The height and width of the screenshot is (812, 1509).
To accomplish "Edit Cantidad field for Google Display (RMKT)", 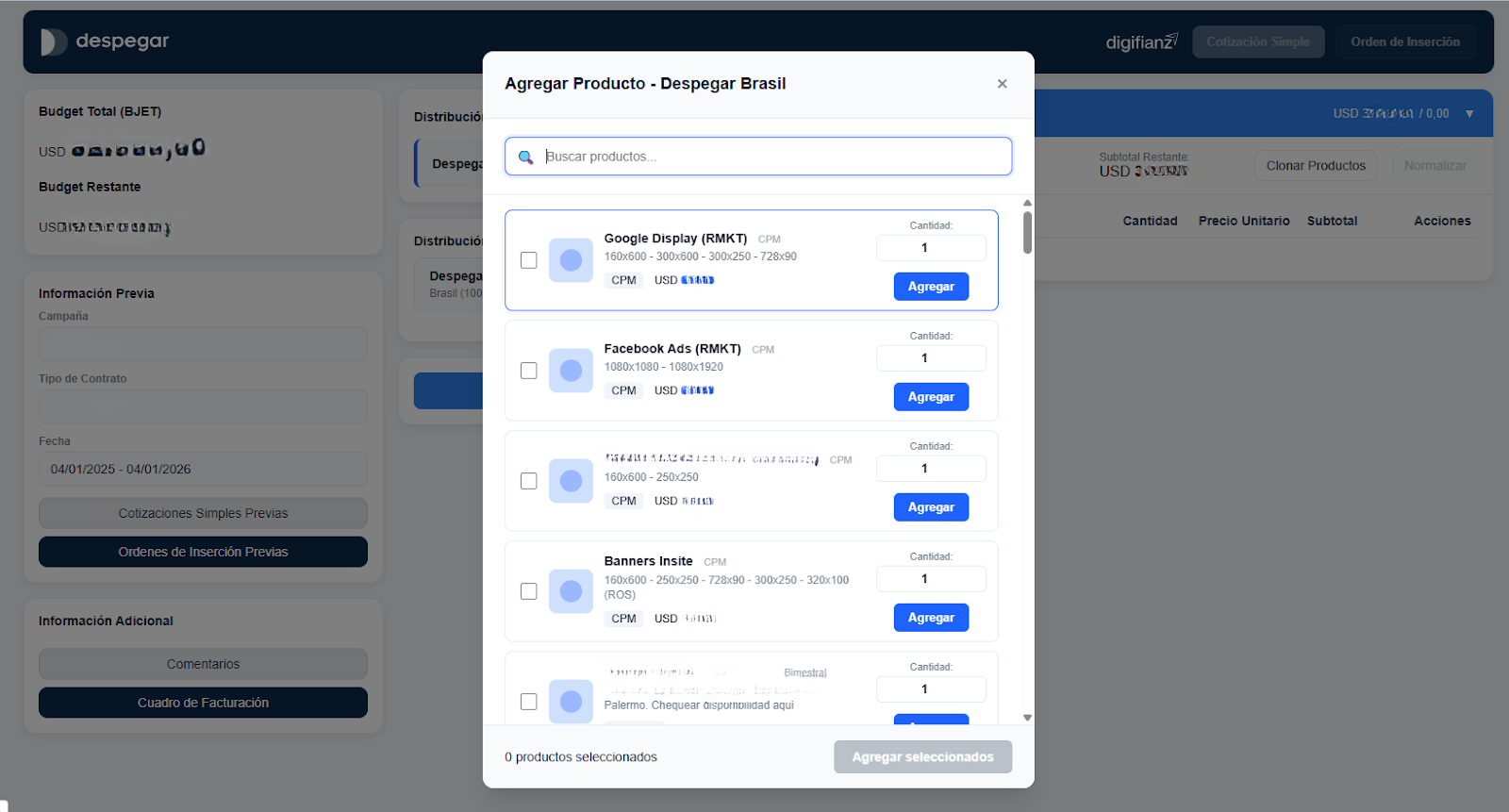I will point(931,248).
